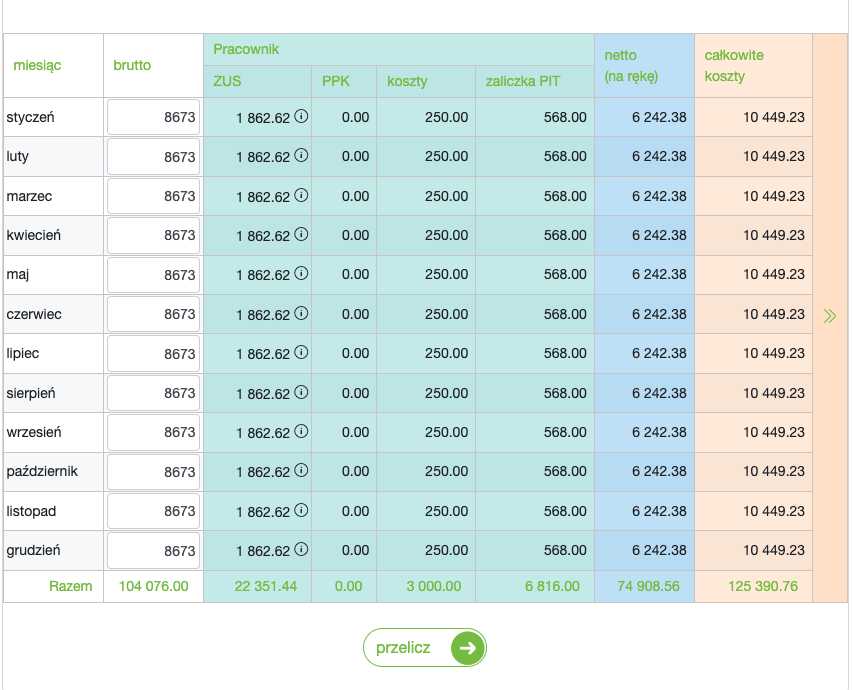Open ZUS info icon for czerwiec
854x690 pixels.
(301, 313)
